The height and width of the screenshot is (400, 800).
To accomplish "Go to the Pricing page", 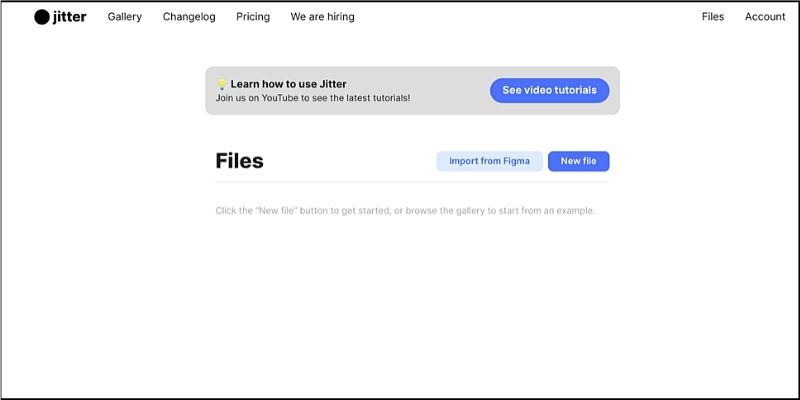I will click(x=253, y=17).
